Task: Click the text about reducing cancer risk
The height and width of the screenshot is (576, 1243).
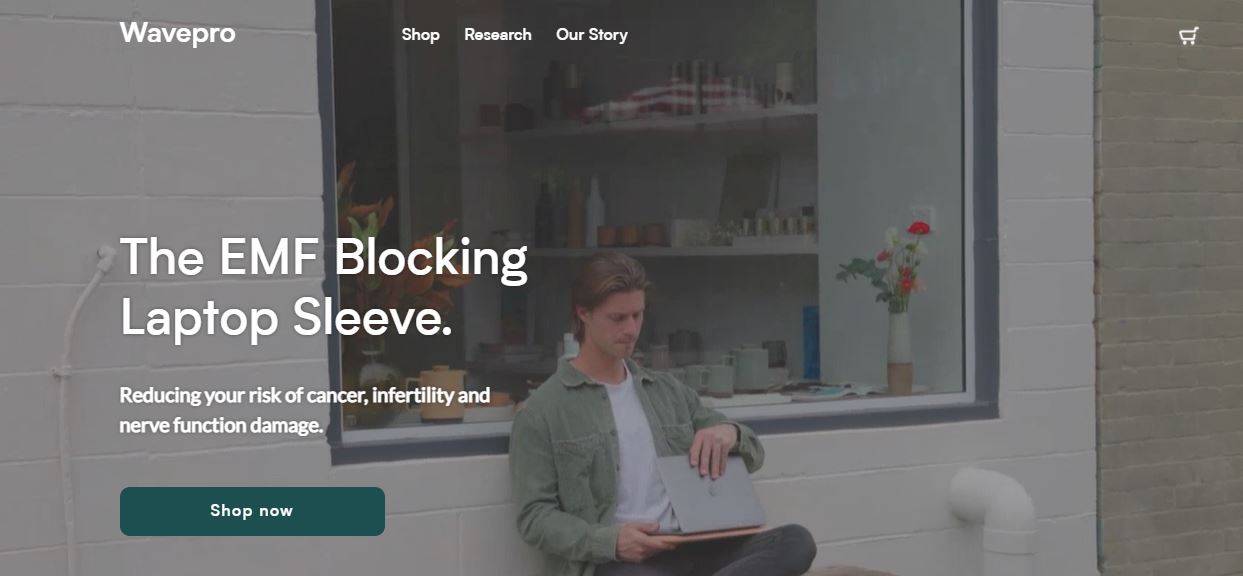Action: click(x=305, y=410)
